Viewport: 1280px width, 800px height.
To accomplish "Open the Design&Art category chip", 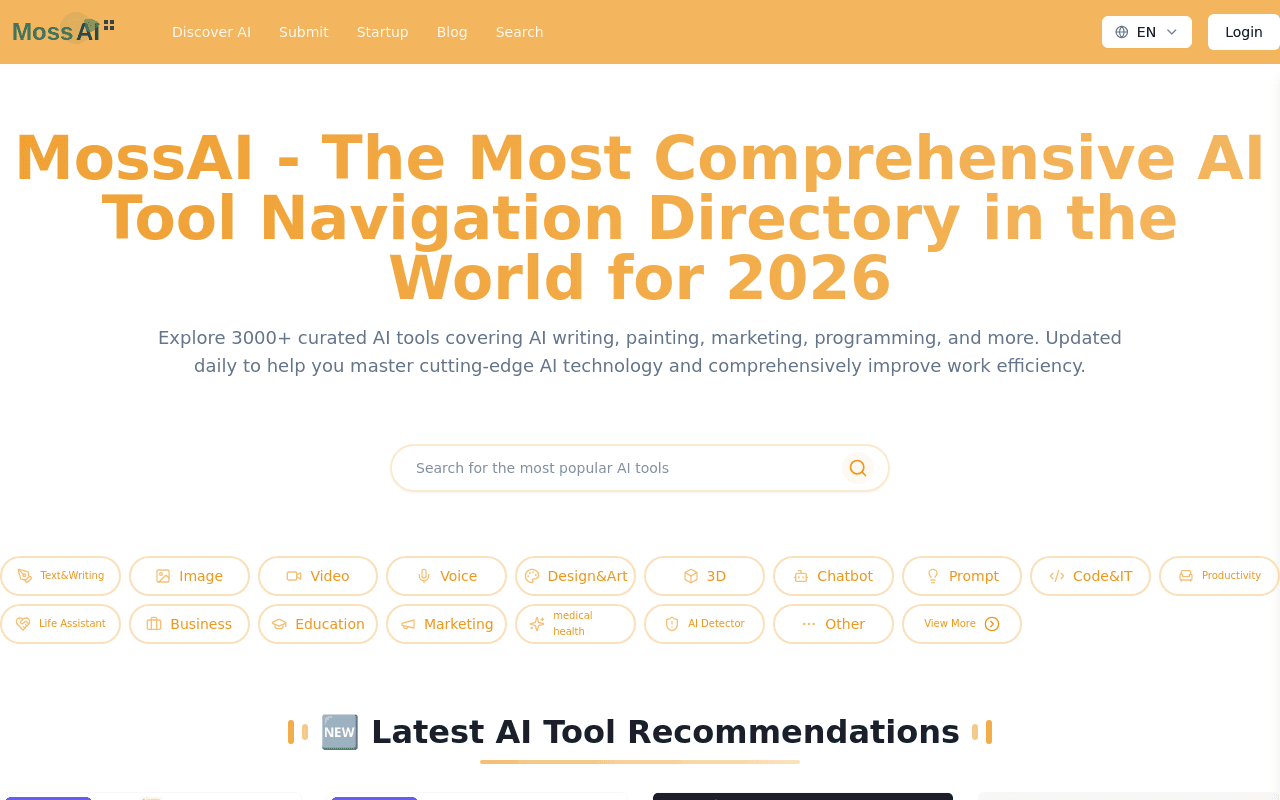I will point(576,576).
